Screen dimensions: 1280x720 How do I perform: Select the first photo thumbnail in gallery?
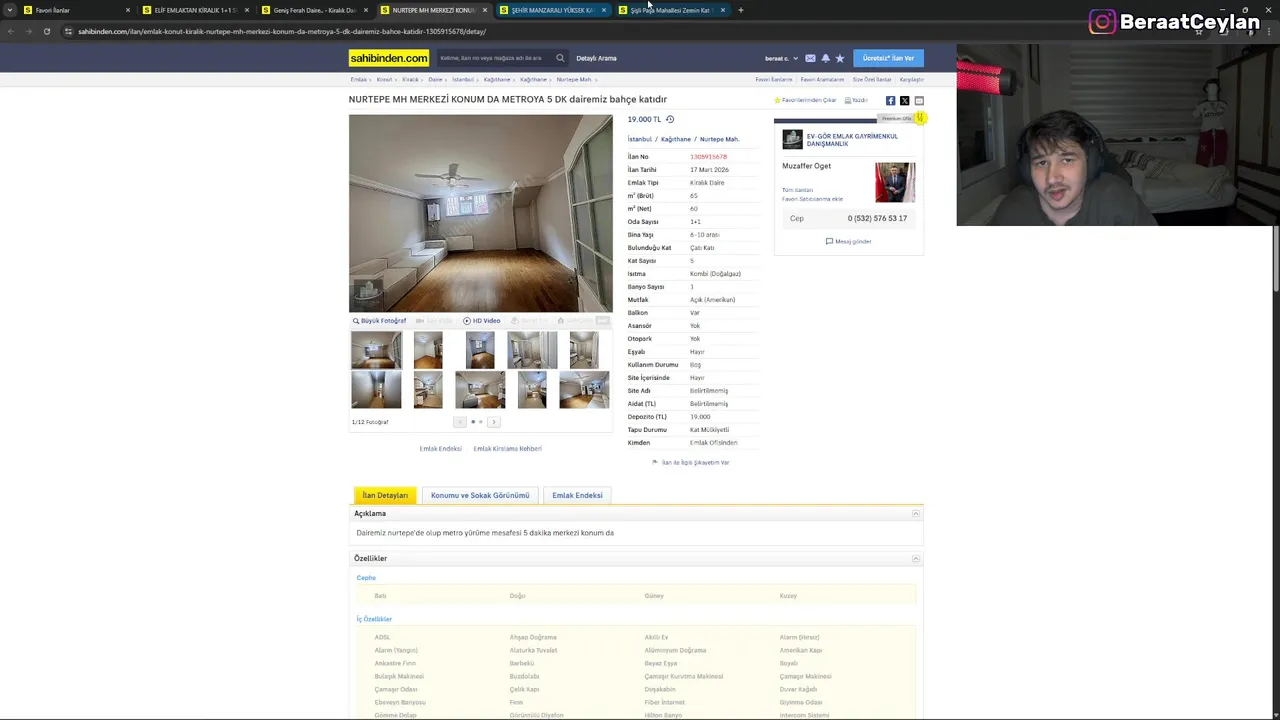click(x=376, y=351)
